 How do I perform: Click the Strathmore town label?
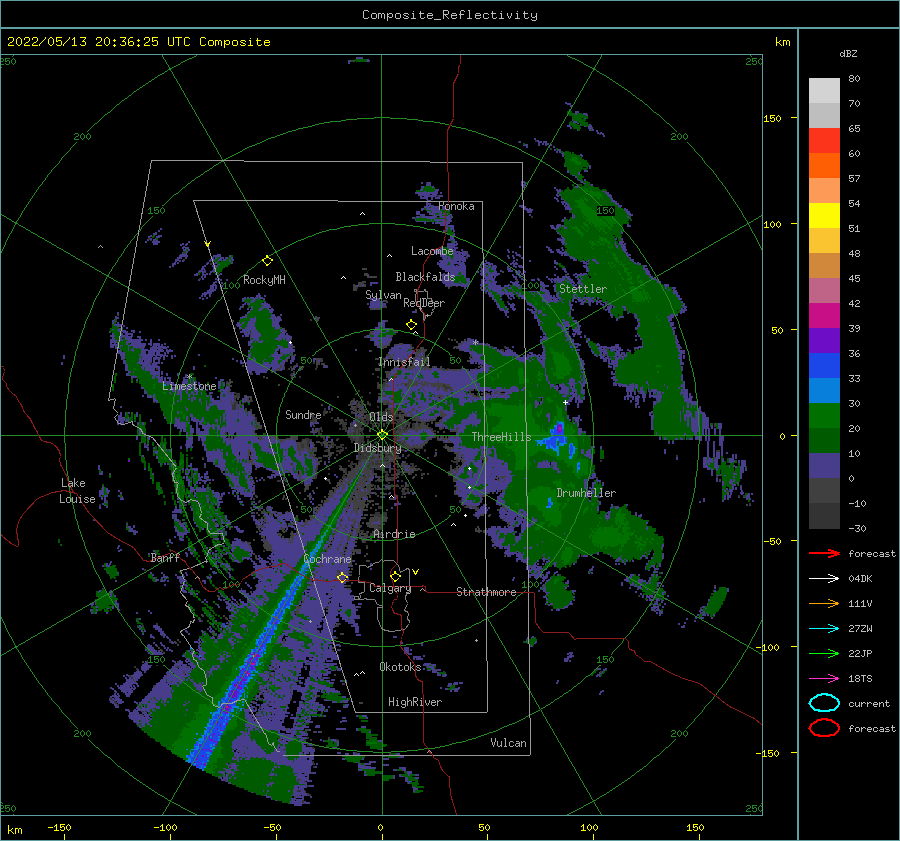[x=486, y=592]
